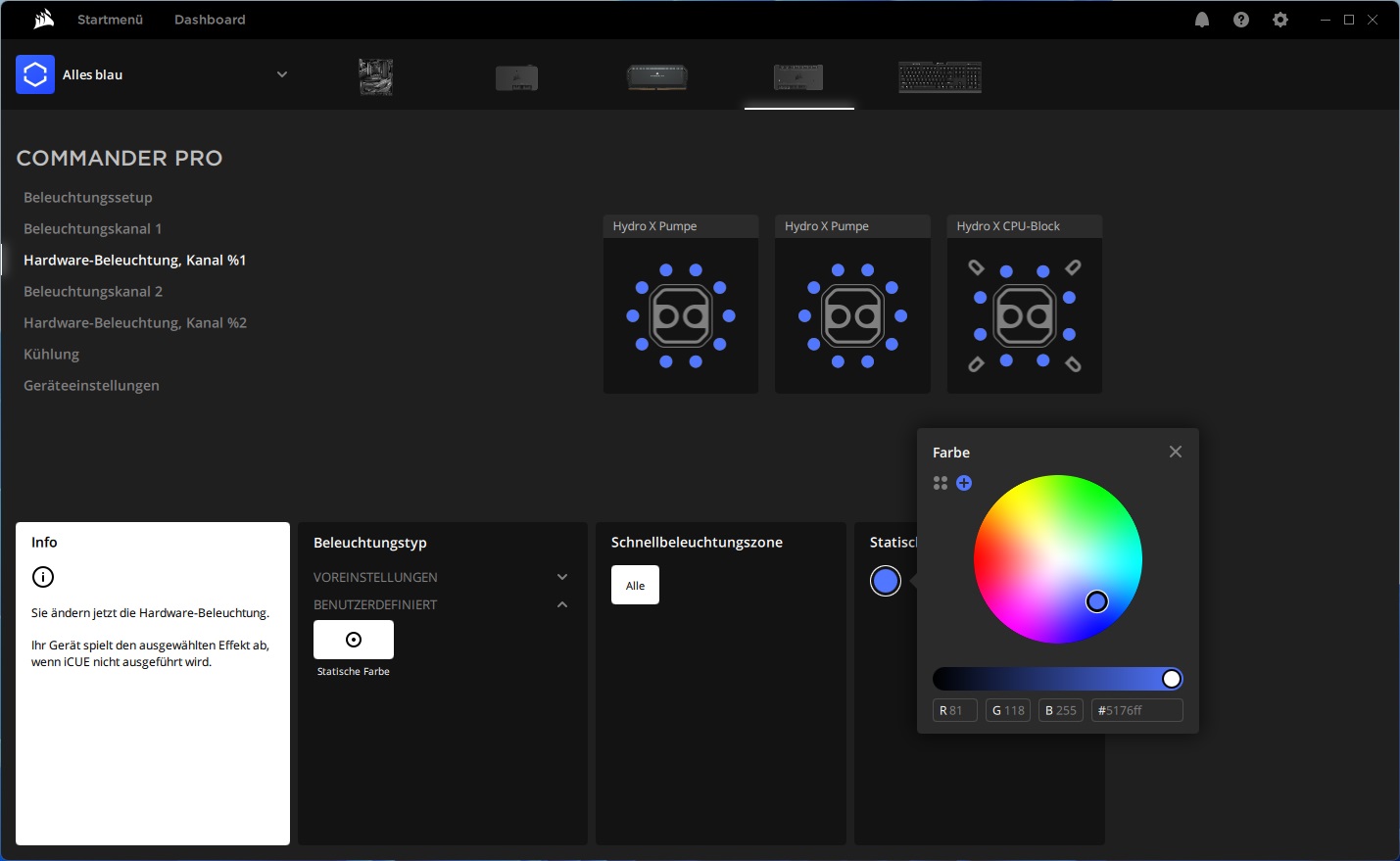
Task: Open the notifications bell
Action: (1202, 20)
